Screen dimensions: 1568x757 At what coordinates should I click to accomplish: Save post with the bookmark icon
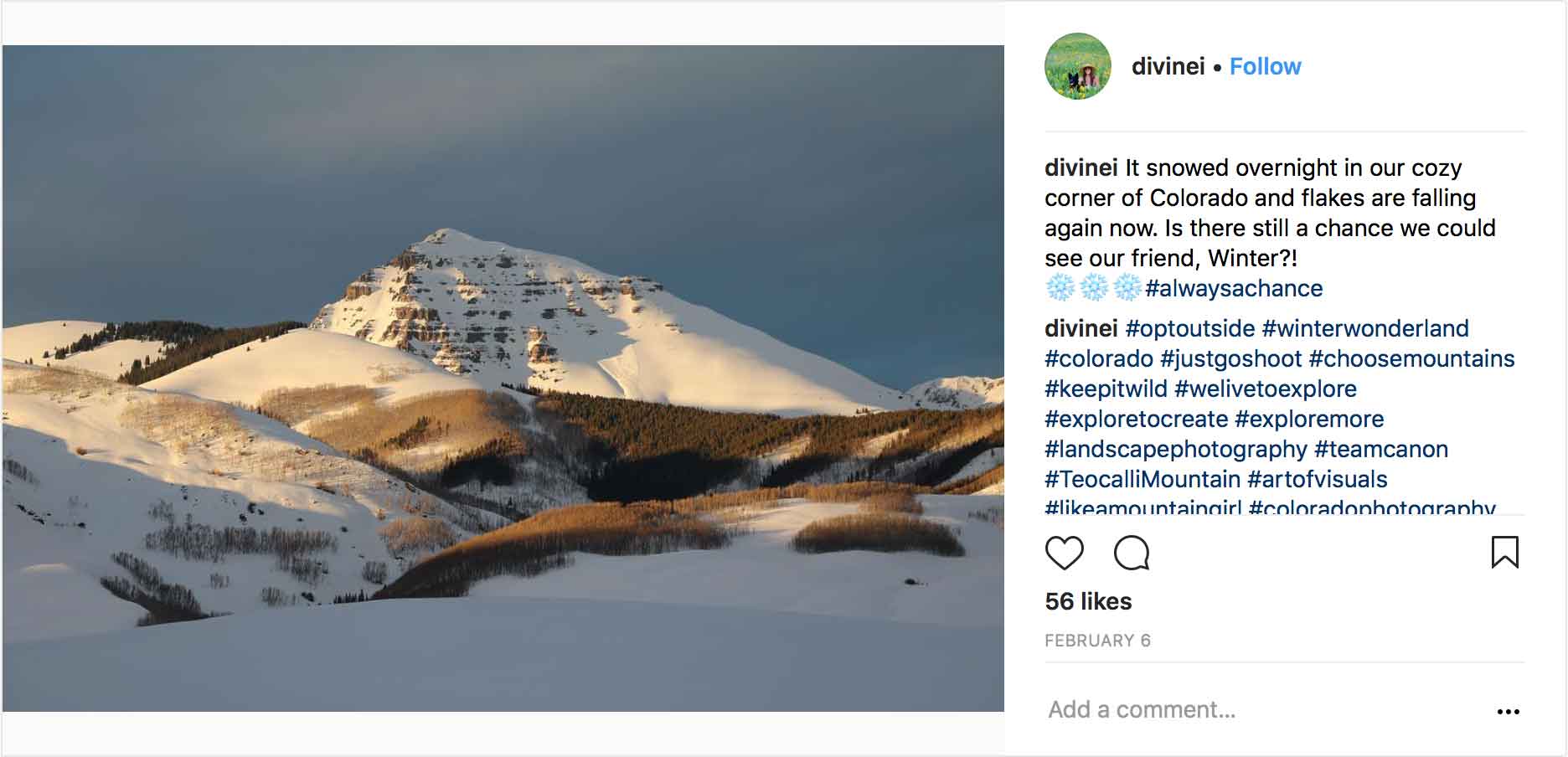tap(1504, 553)
